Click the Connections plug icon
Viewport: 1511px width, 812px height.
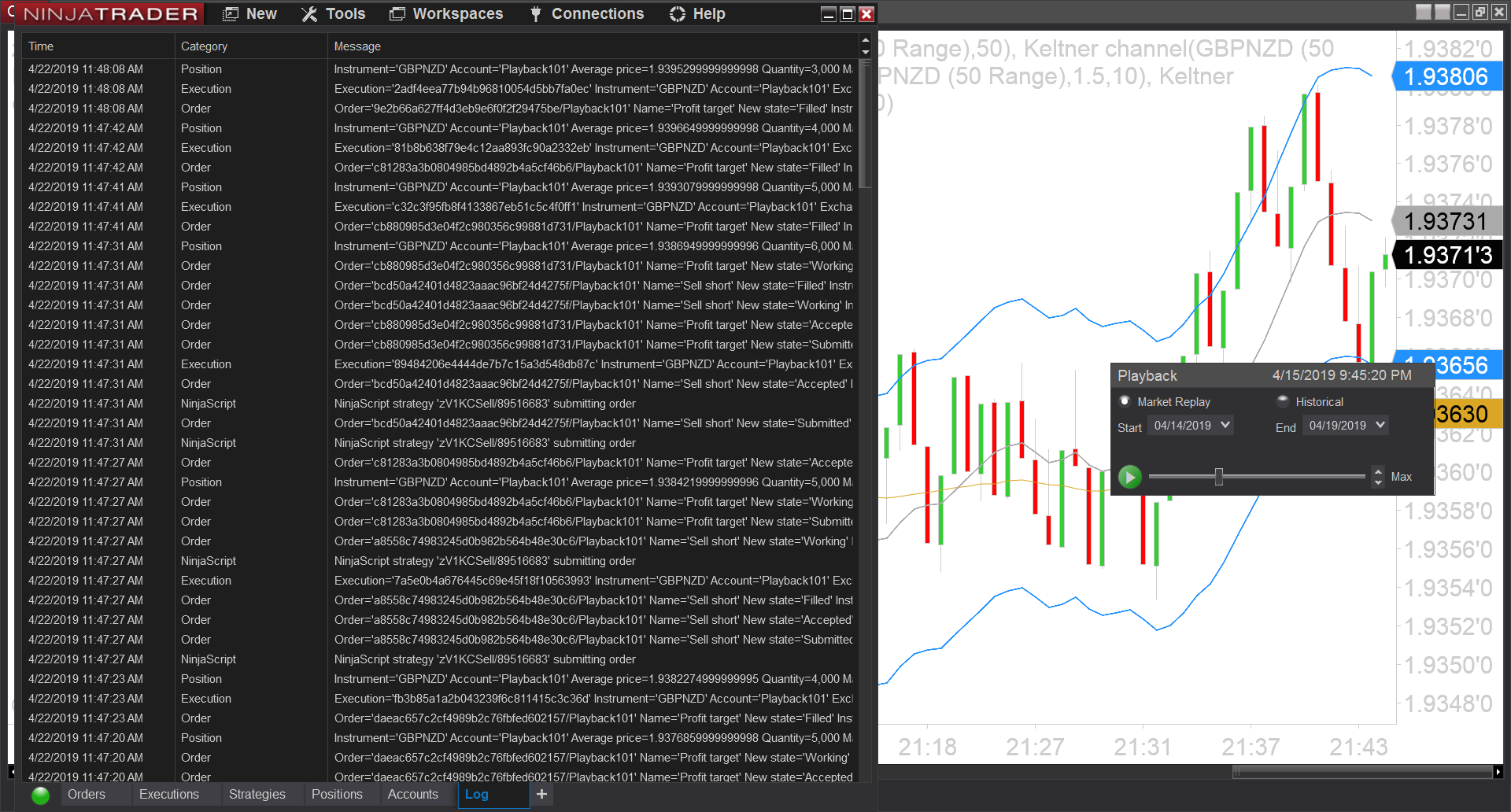click(536, 14)
